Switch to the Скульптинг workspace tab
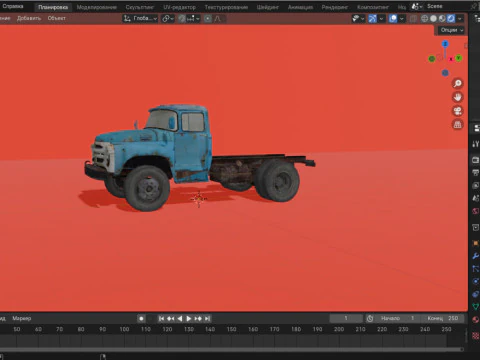Screen dimensions: 480x360 pyautogui.click(x=140, y=7)
